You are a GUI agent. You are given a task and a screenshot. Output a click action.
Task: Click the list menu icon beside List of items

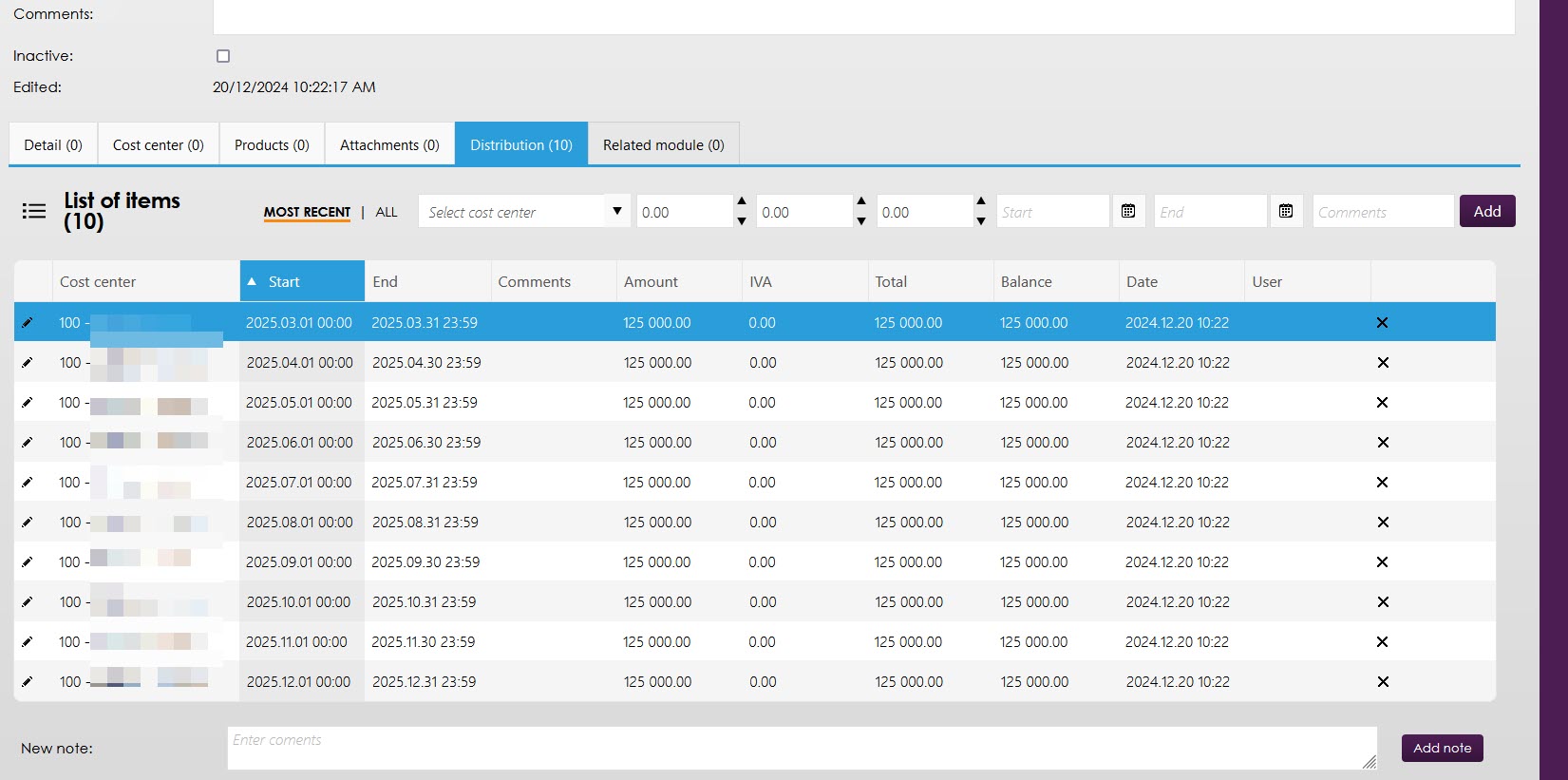[34, 211]
